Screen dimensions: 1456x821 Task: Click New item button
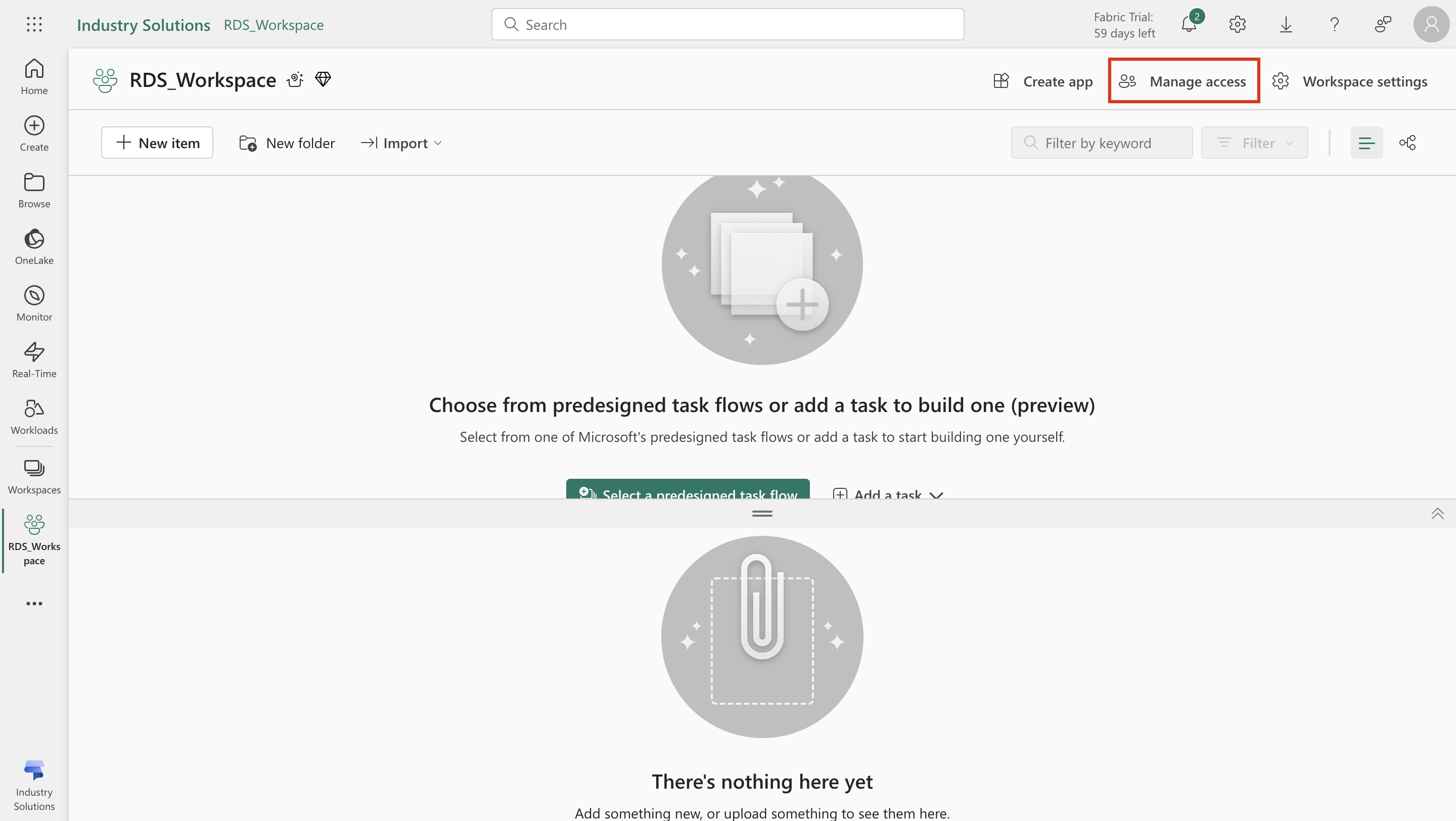(157, 143)
